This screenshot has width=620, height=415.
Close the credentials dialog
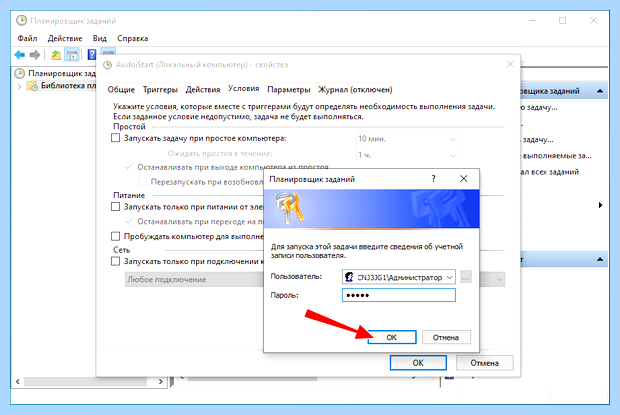464,179
